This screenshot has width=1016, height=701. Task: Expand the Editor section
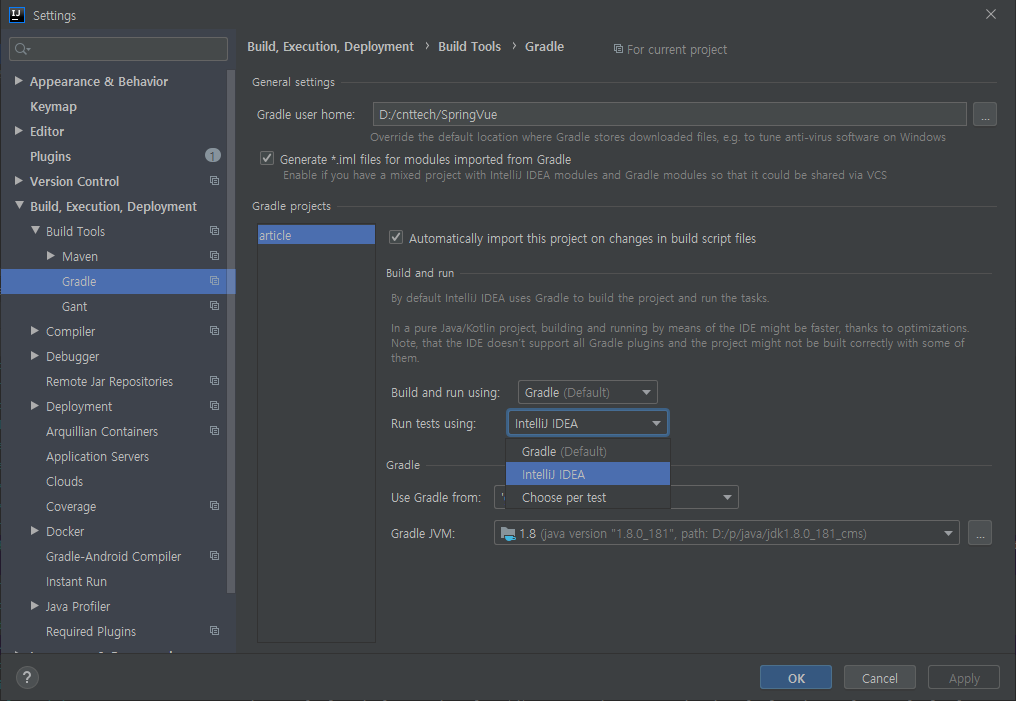click(x=19, y=131)
